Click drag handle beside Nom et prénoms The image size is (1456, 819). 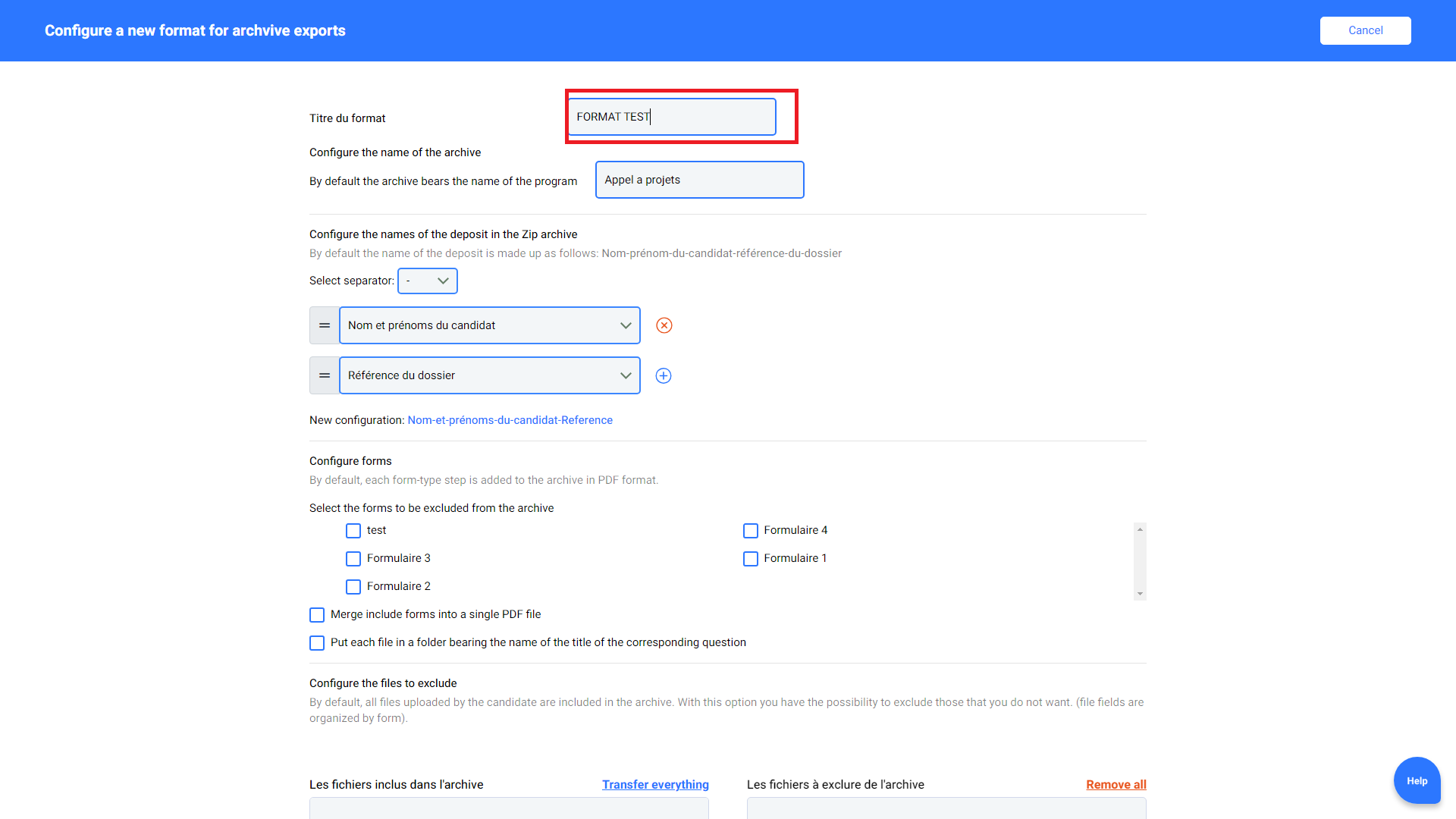(325, 325)
